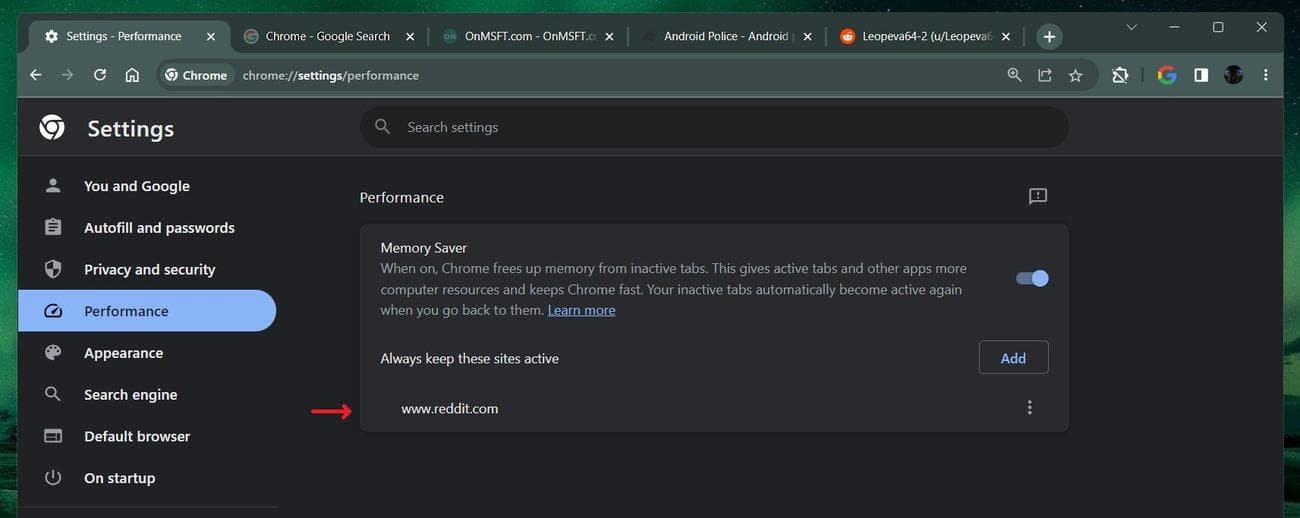Click the You and Google person icon
The width and height of the screenshot is (1300, 518).
tap(53, 186)
